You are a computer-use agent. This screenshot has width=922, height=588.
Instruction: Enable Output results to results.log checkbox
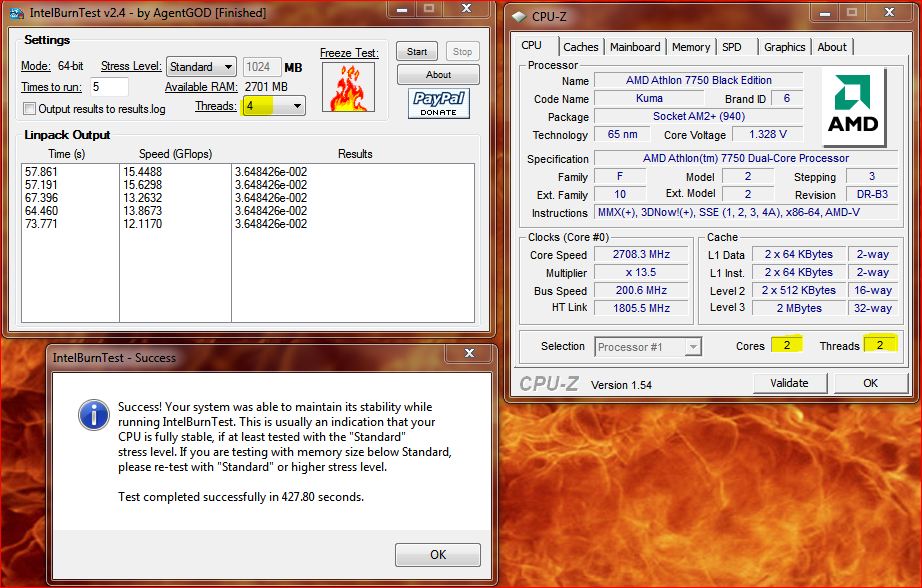(29, 109)
